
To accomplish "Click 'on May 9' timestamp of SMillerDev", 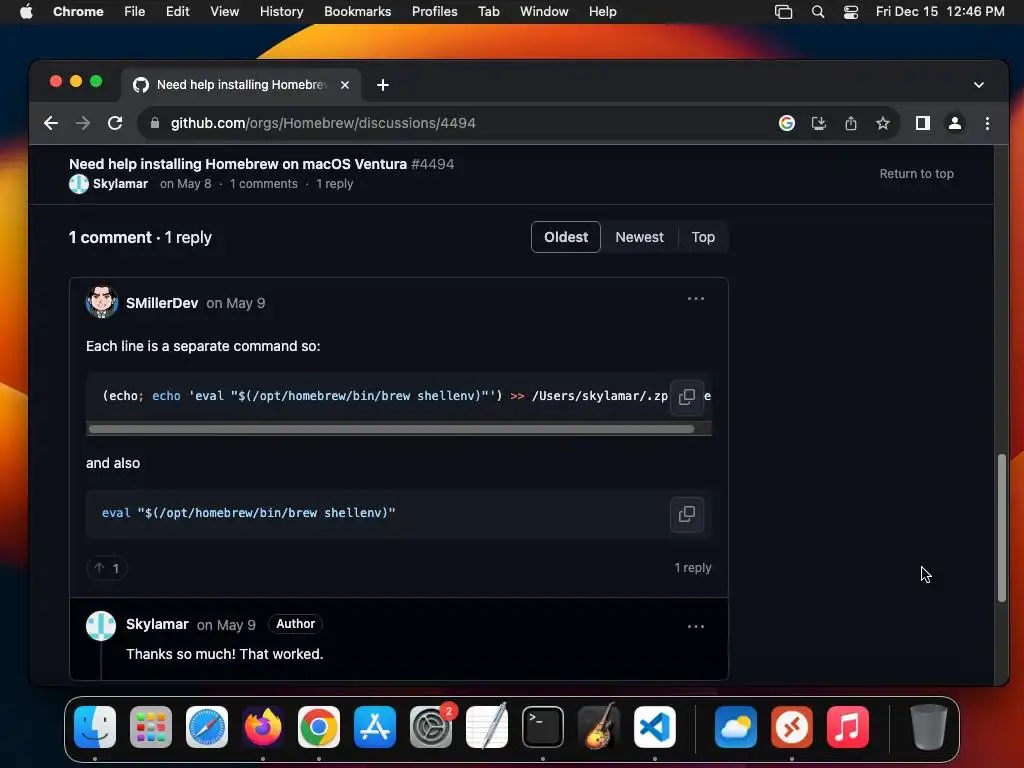I will coord(236,303).
